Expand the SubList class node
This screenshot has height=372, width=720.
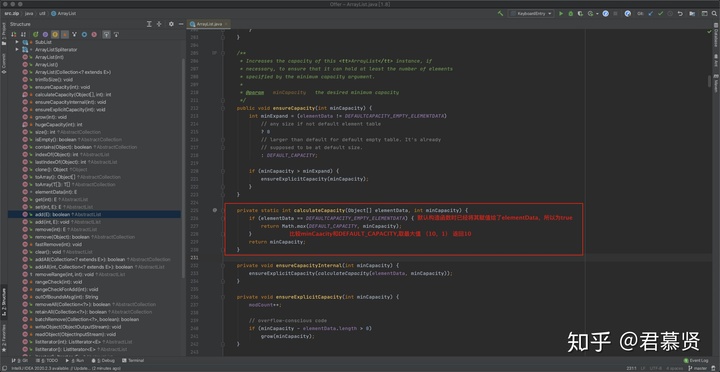pyautogui.click(x=17, y=42)
